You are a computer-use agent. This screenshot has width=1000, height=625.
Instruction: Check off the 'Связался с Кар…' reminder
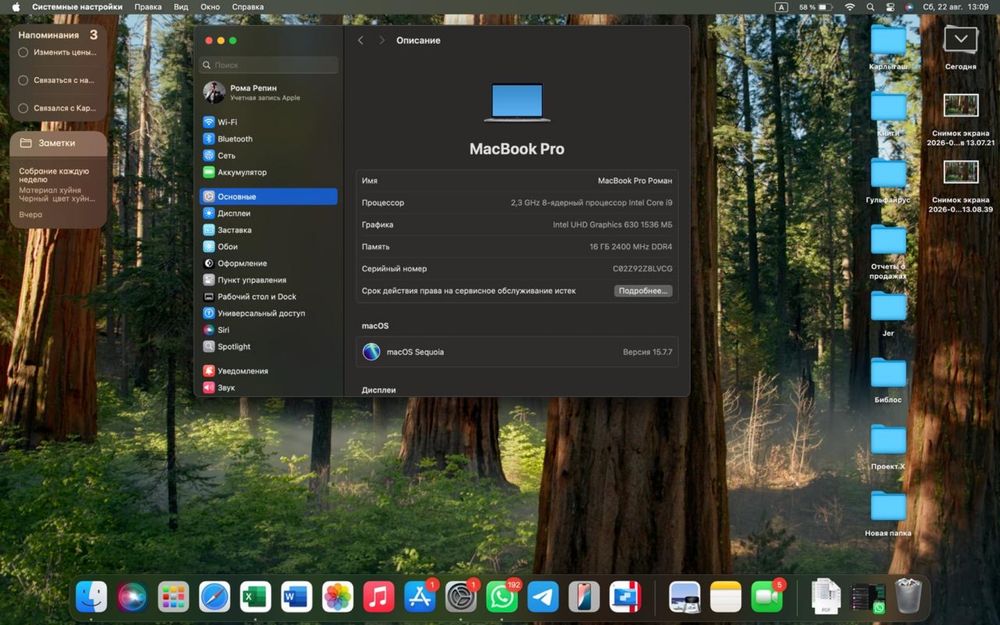pyautogui.click(x=23, y=108)
